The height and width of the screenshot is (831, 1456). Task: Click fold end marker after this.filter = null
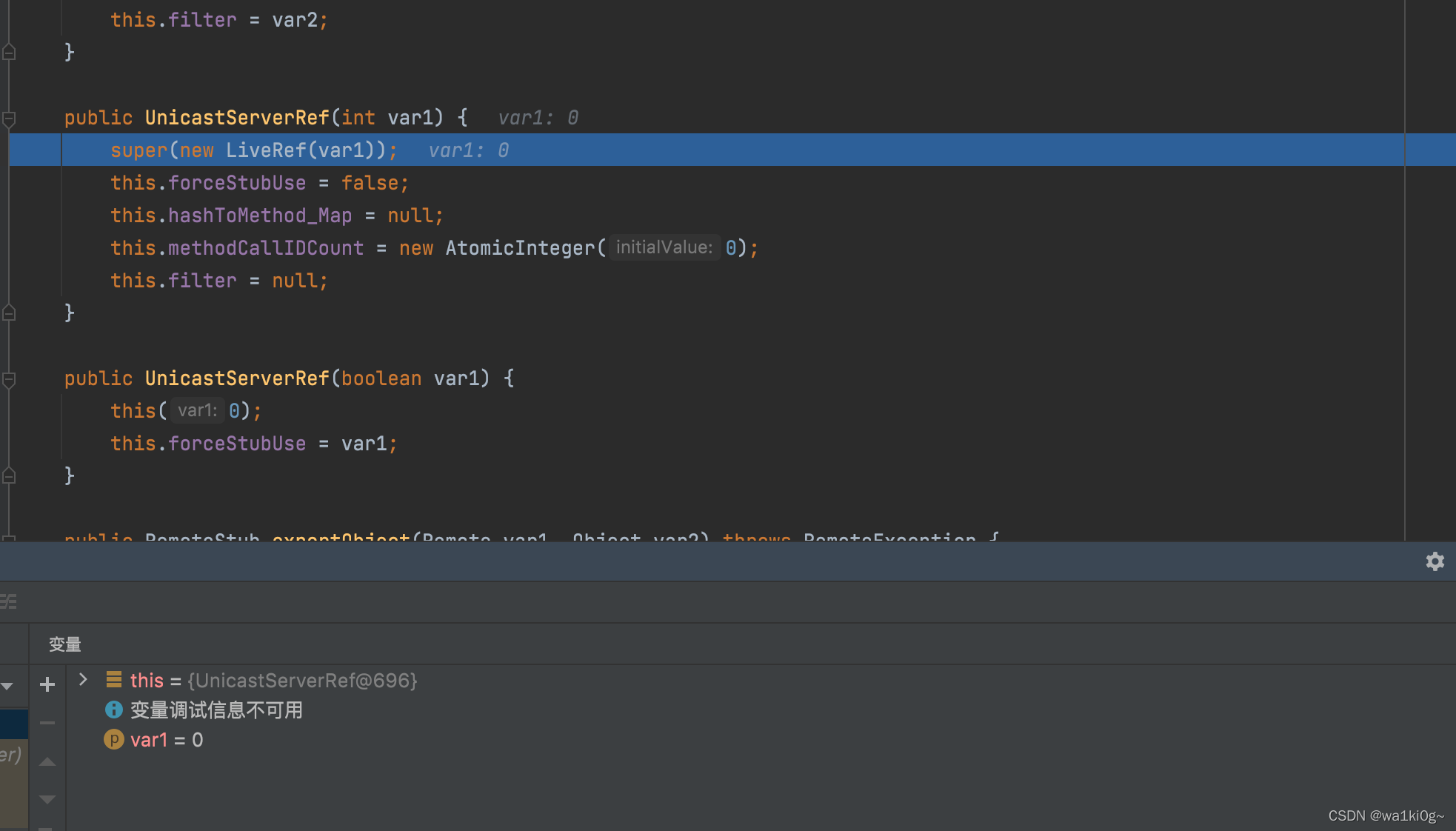9,313
